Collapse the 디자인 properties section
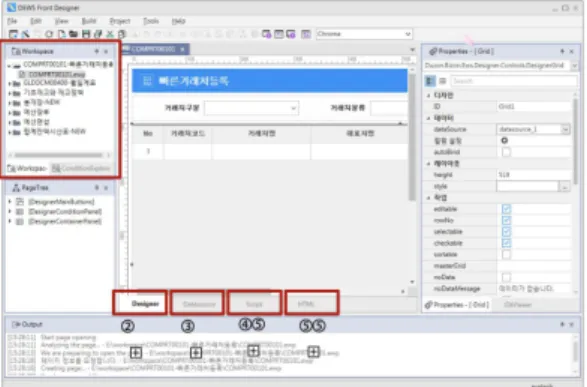 point(429,96)
